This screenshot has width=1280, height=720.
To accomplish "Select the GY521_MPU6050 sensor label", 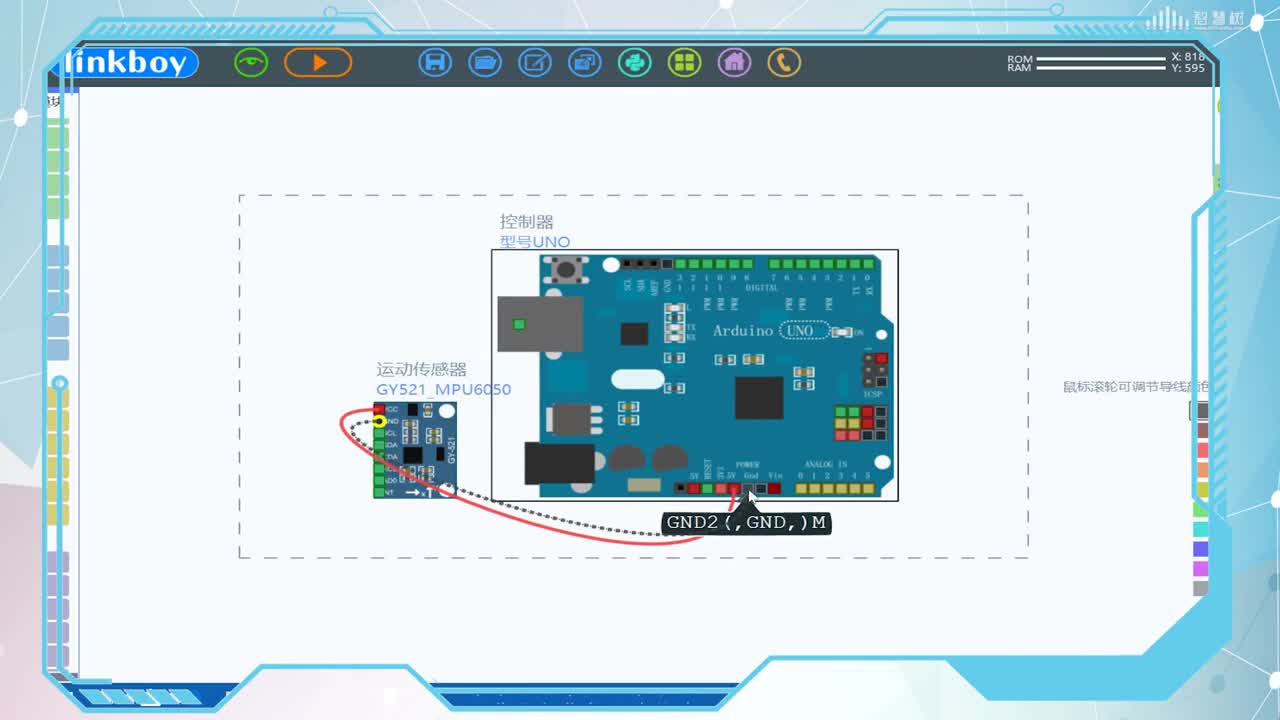I will click(x=444, y=389).
